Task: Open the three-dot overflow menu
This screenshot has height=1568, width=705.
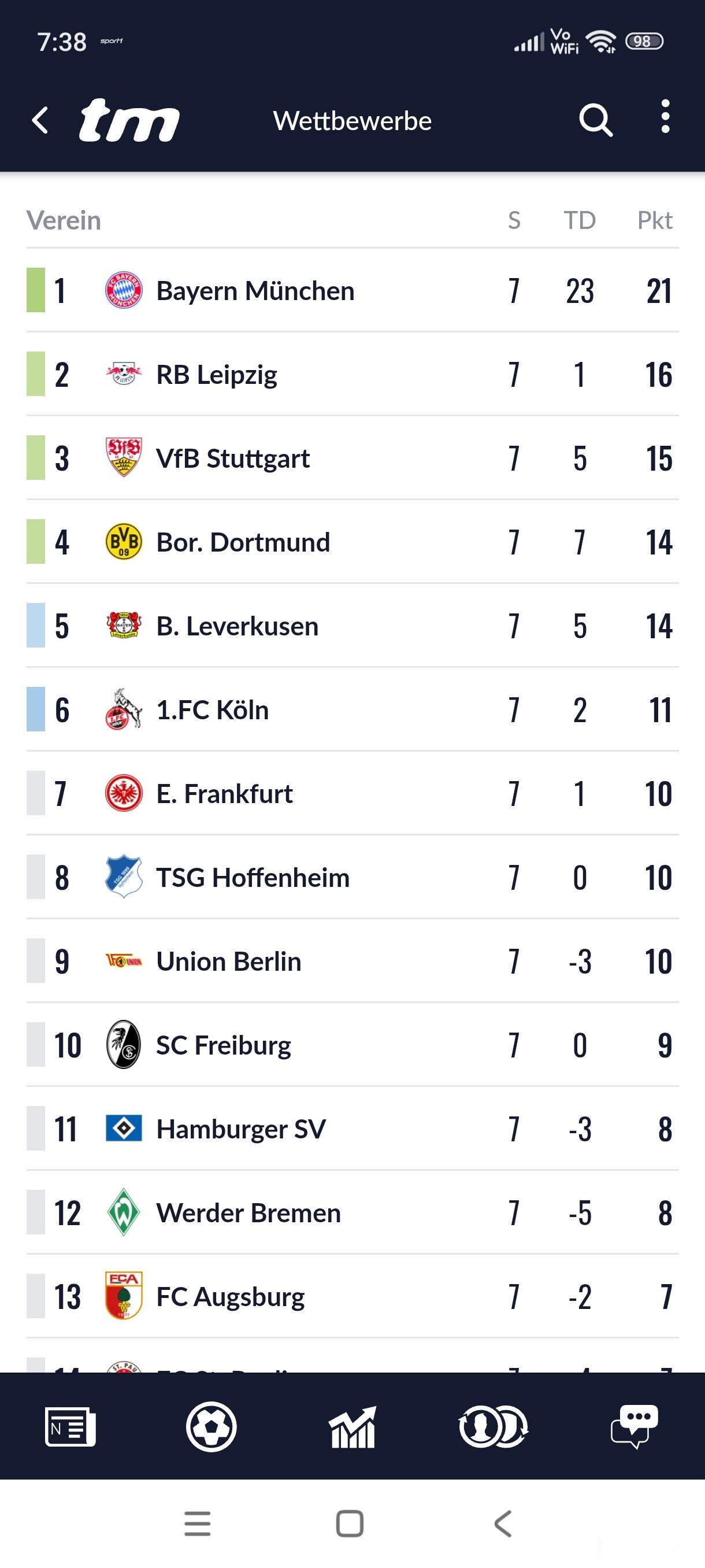Action: coord(665,117)
